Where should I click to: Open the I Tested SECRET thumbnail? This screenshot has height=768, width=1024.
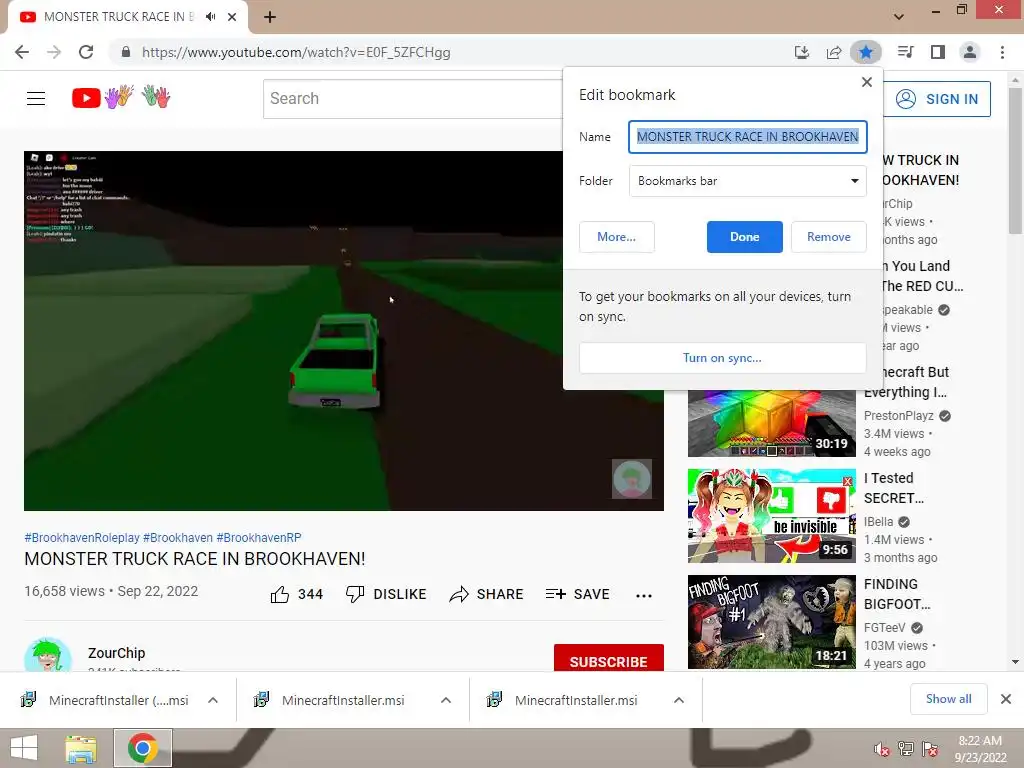pos(771,516)
